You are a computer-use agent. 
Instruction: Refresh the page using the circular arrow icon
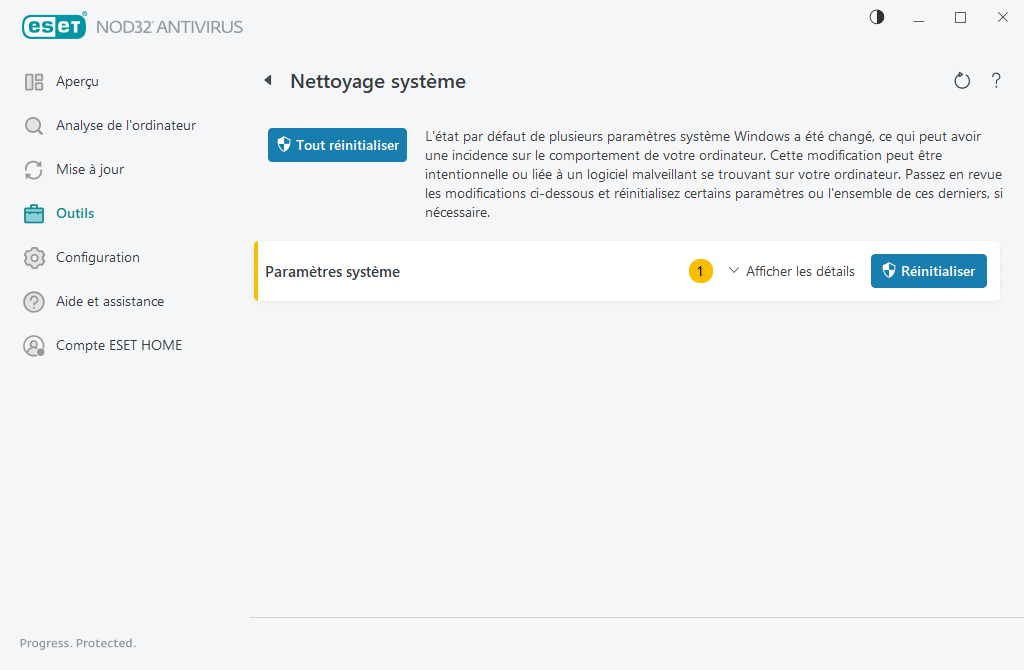[x=961, y=81]
